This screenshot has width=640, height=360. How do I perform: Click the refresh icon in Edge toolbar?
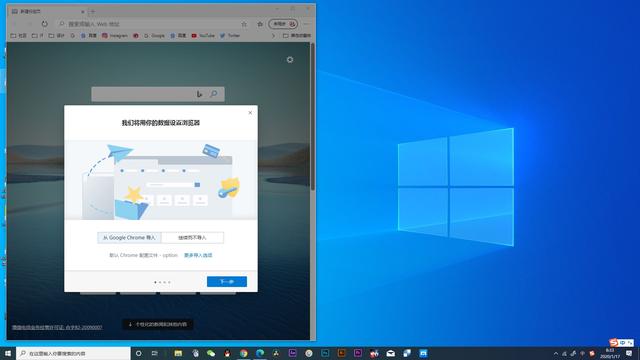pos(44,24)
